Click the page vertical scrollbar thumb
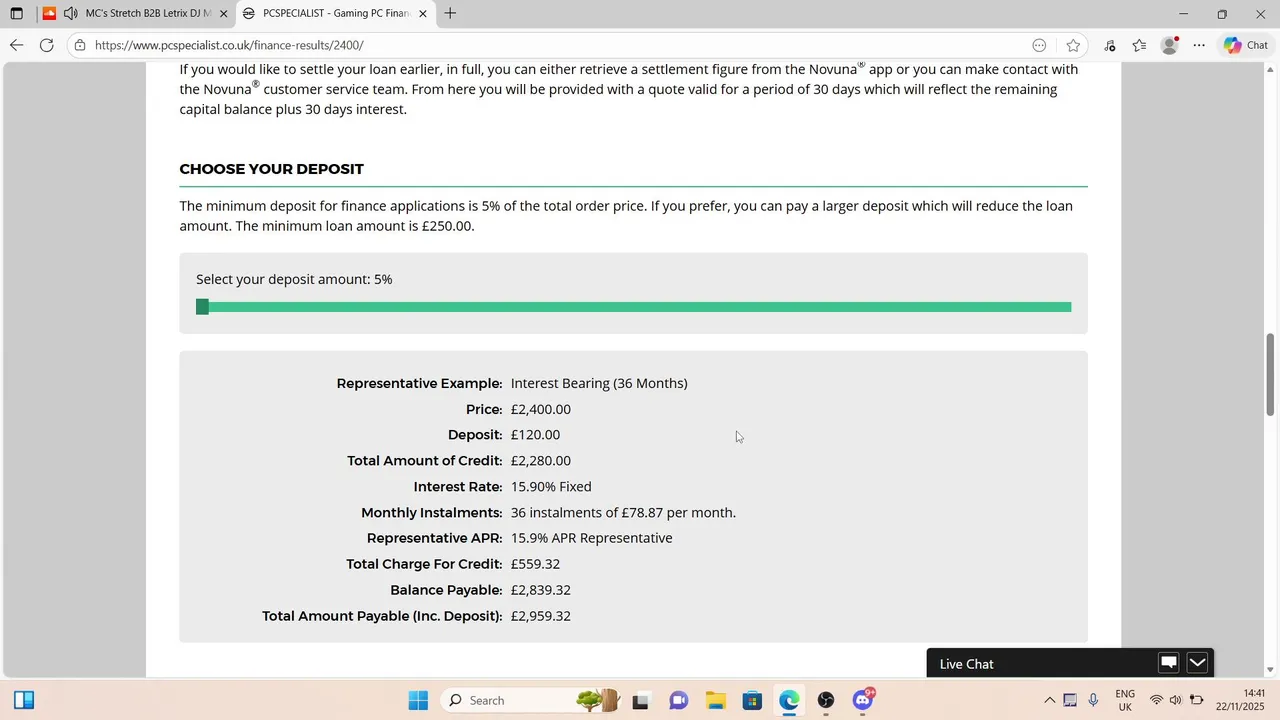The image size is (1280, 720). (x=1271, y=374)
